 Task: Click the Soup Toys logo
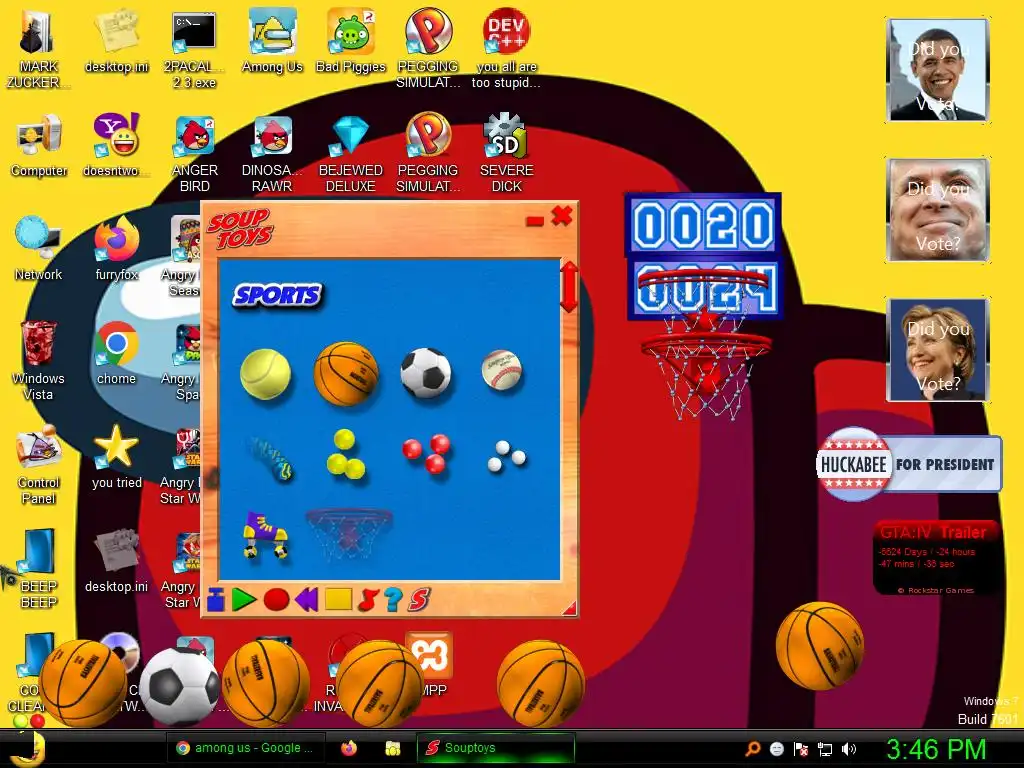[x=240, y=229]
